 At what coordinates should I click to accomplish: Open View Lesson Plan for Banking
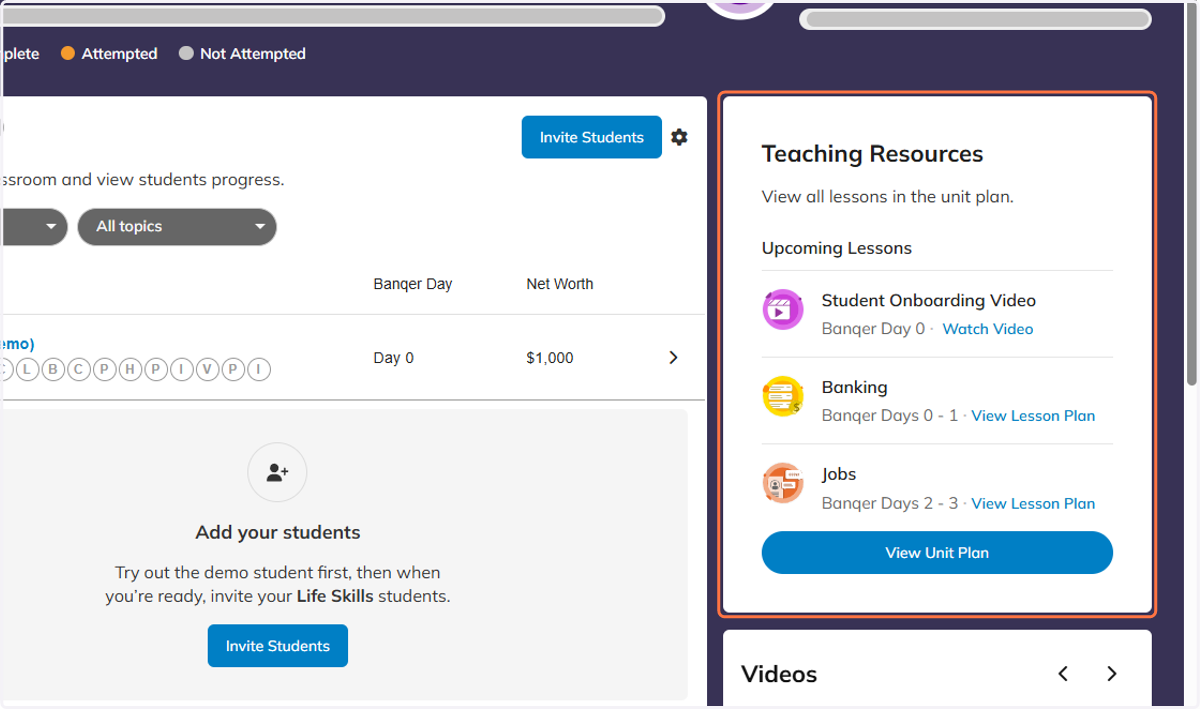(x=1033, y=416)
